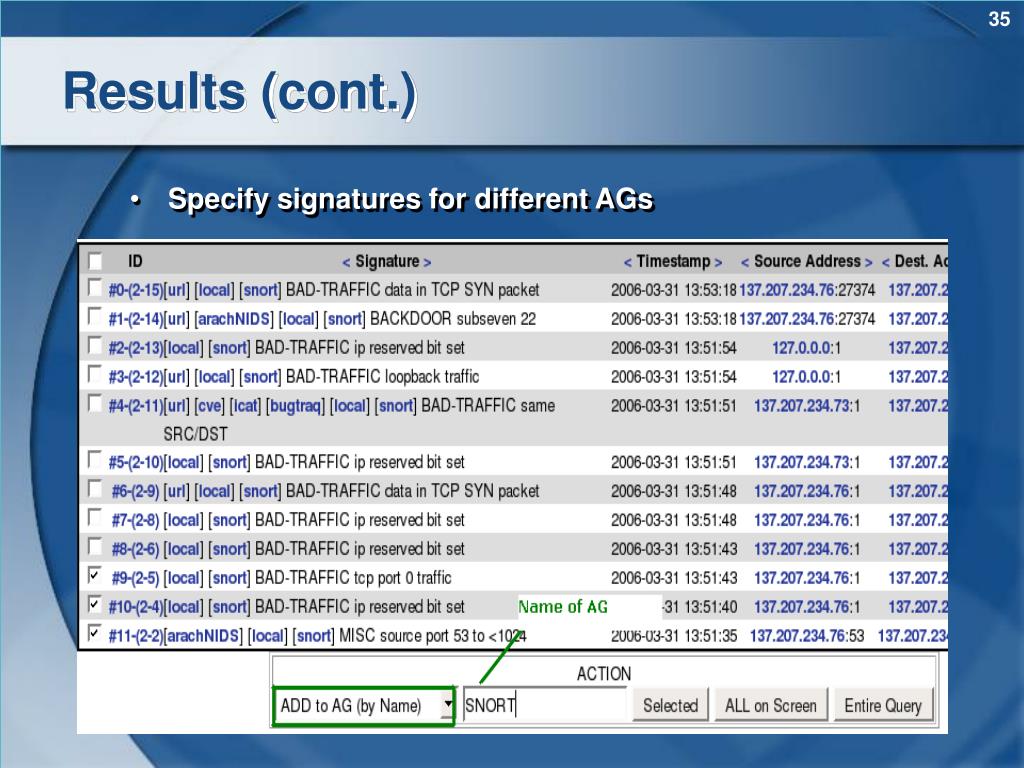Open source 137.207.234.73 in row #5-(2-10)
This screenshot has width=1024, height=768.
(801, 462)
